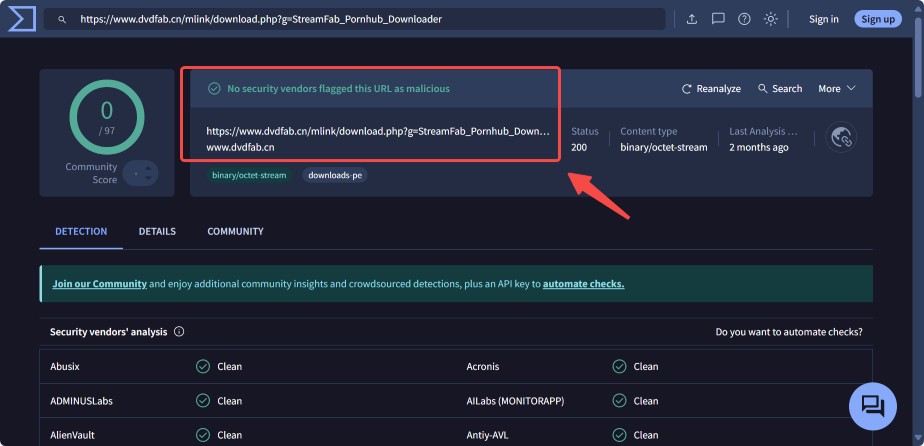Open the chat bubble widget
This screenshot has height=446, width=924.
coord(872,405)
